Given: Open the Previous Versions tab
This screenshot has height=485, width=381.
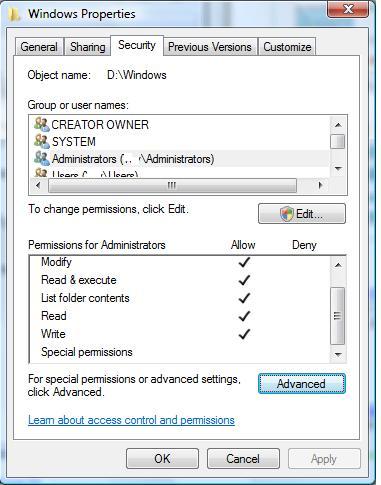Looking at the screenshot, I should [210, 47].
